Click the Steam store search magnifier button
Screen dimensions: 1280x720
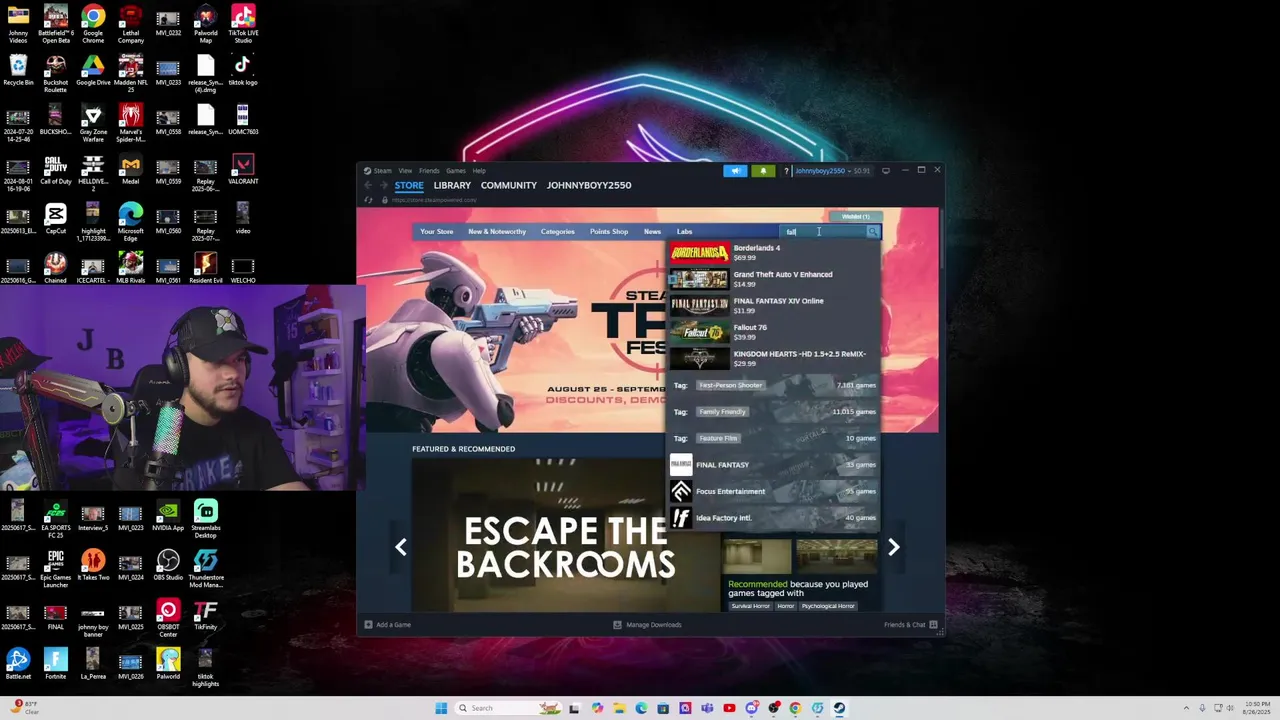coord(873,232)
